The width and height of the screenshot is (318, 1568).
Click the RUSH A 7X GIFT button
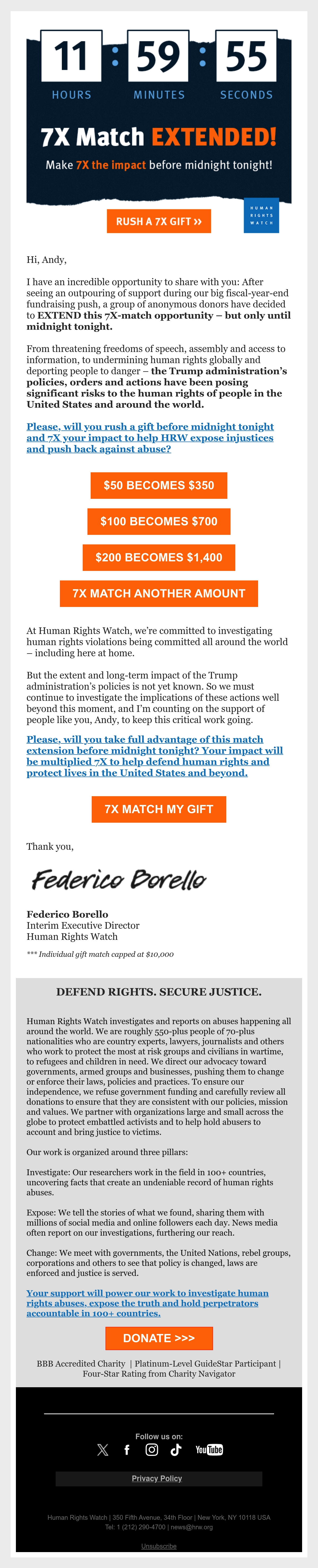[x=159, y=222]
